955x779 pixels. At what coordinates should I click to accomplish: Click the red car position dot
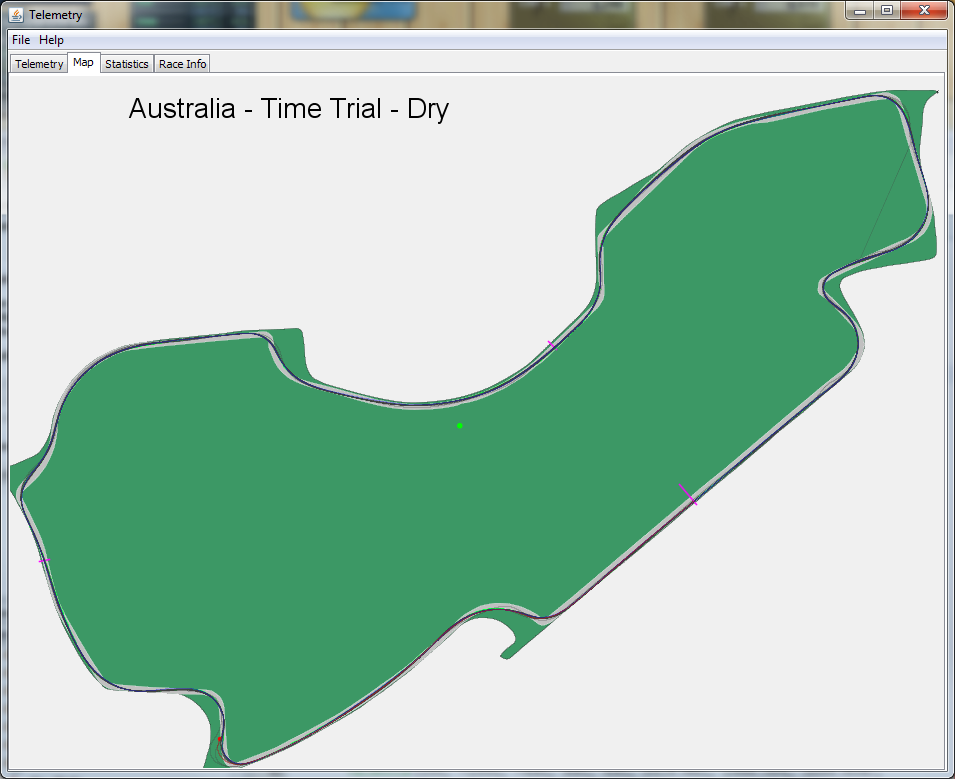pos(220,739)
